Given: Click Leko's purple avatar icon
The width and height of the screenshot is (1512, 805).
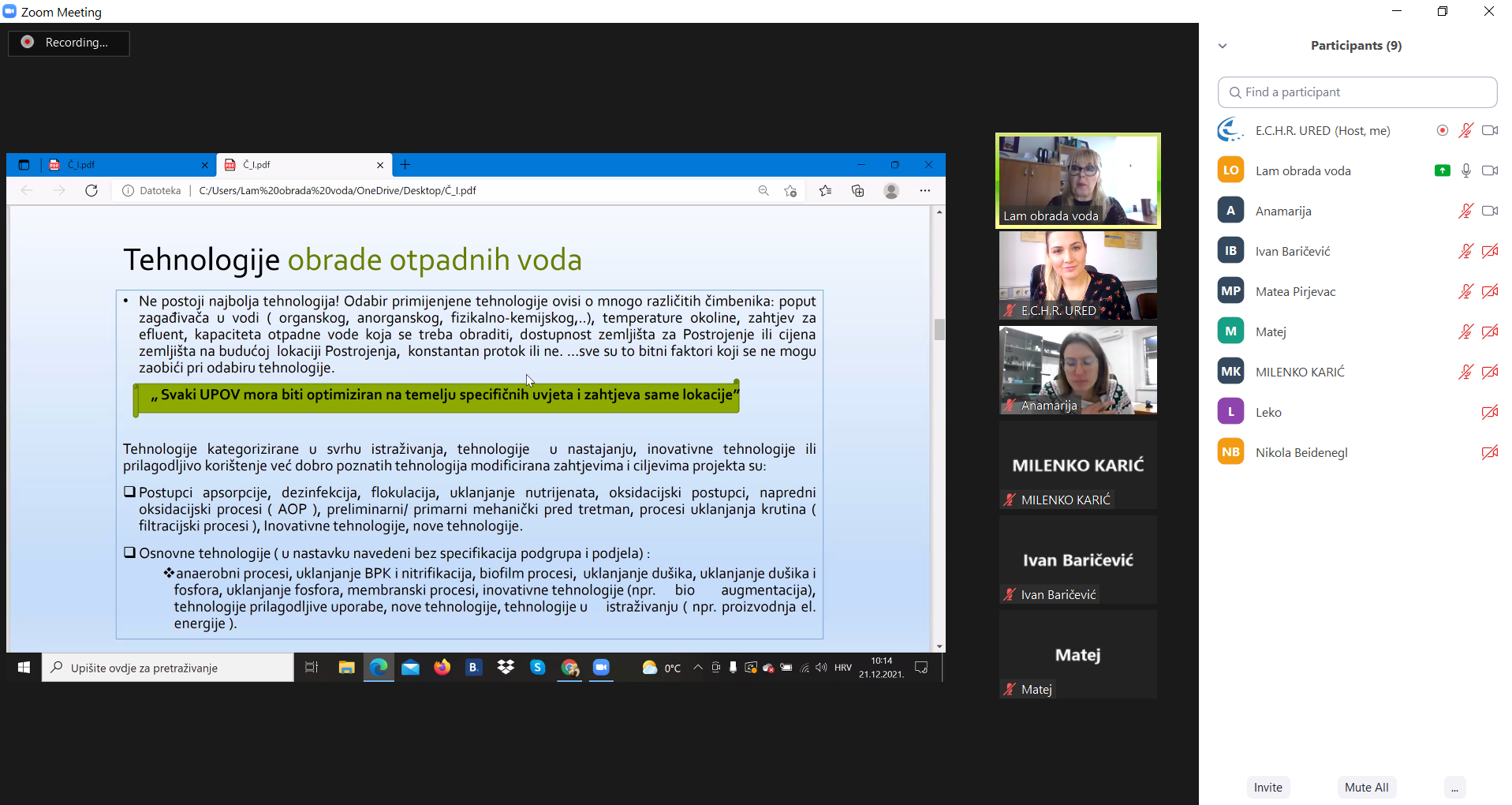Looking at the screenshot, I should pyautogui.click(x=1230, y=412).
